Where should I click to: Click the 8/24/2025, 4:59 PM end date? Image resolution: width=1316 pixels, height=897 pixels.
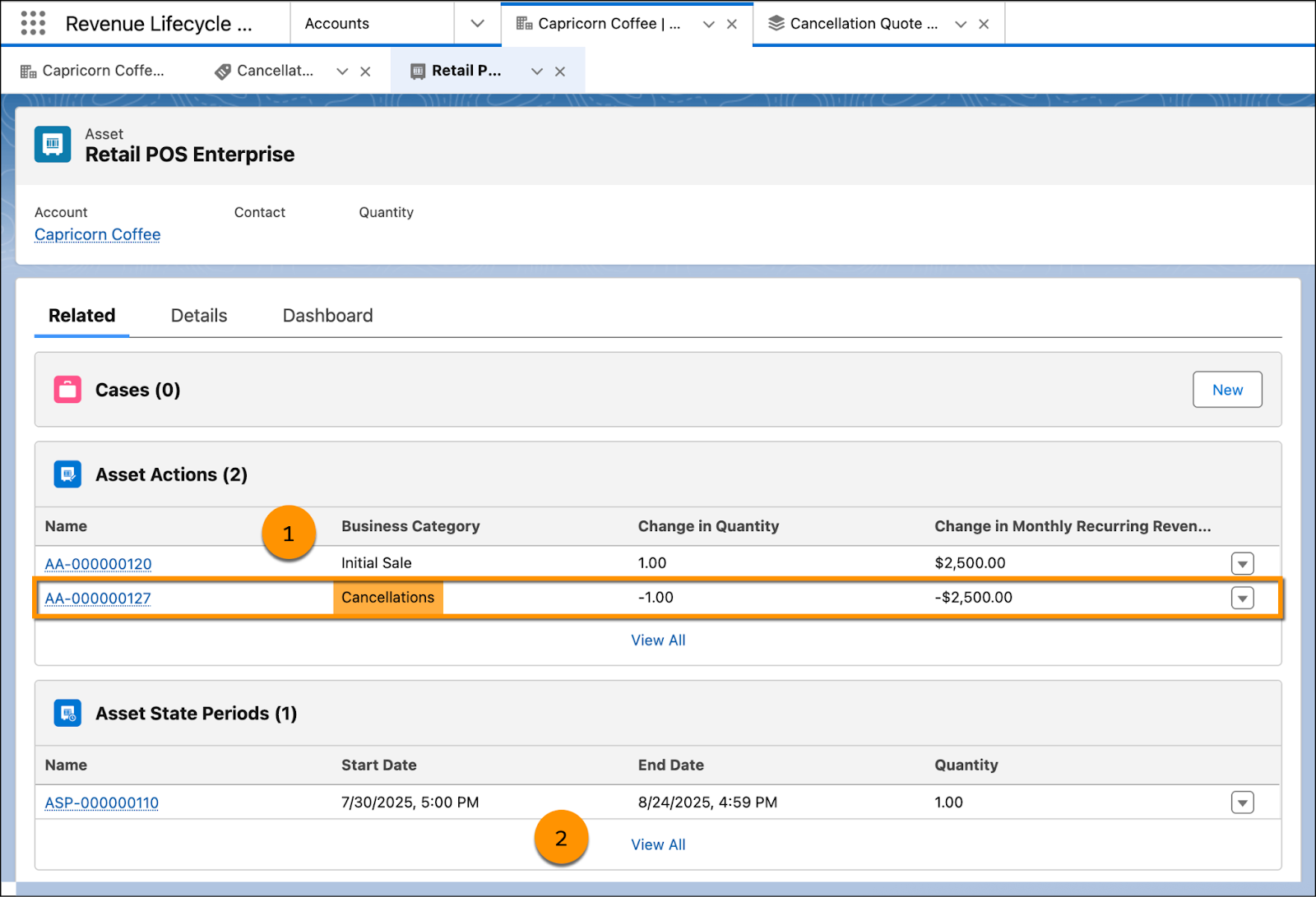[707, 802]
